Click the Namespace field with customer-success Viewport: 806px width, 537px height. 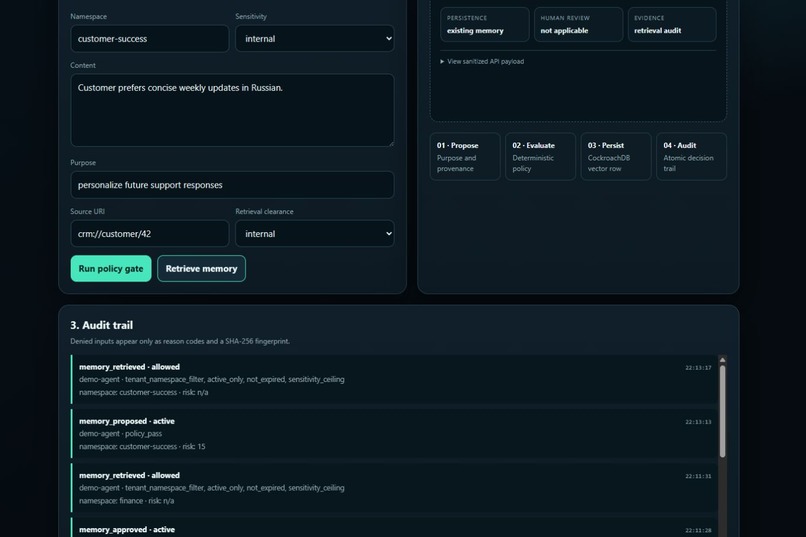(150, 39)
